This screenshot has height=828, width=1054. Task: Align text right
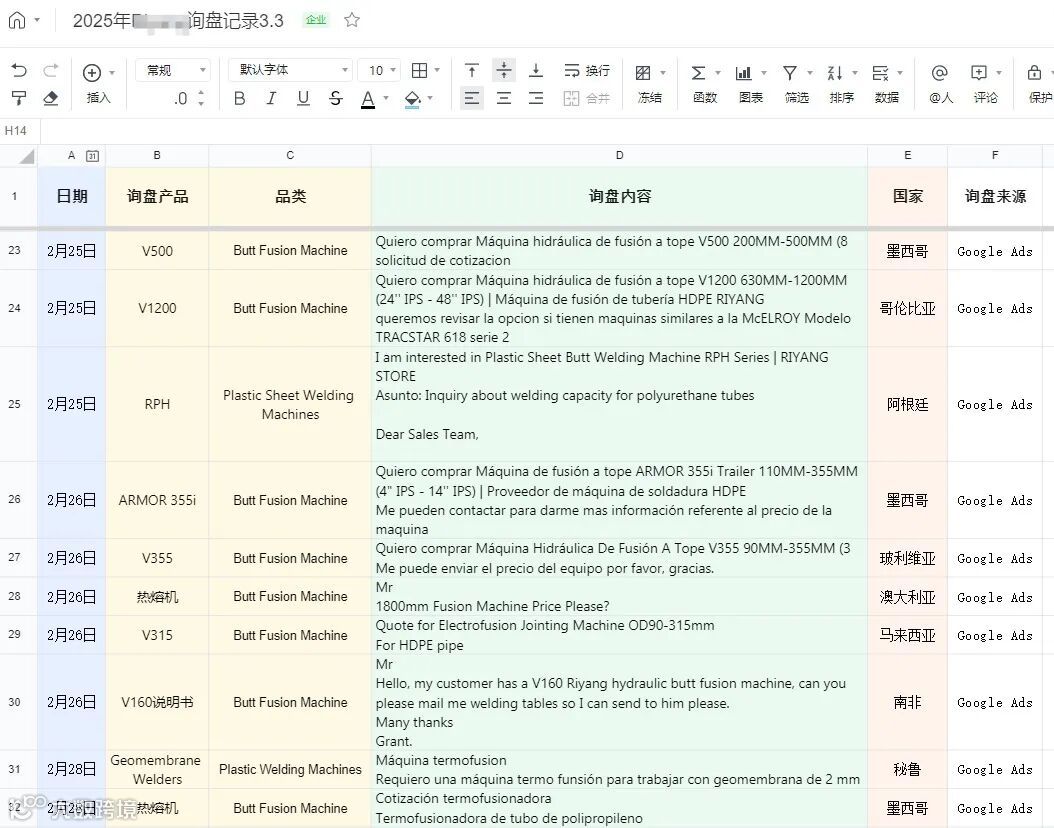pyautogui.click(x=536, y=98)
